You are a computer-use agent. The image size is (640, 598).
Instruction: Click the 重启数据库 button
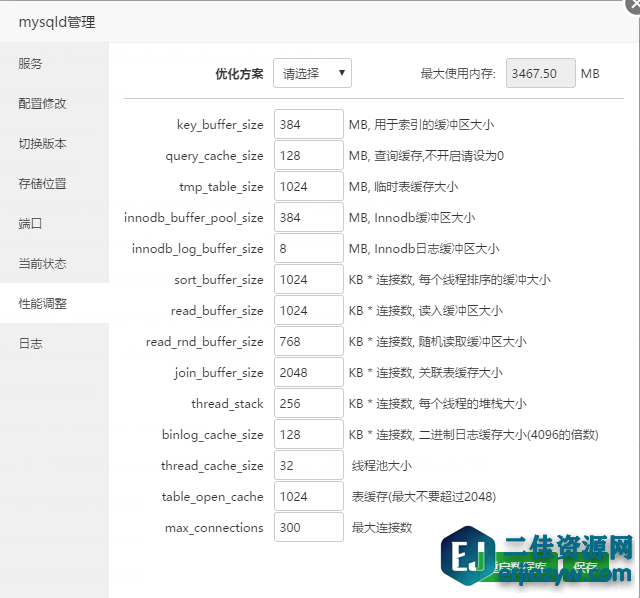point(520,566)
